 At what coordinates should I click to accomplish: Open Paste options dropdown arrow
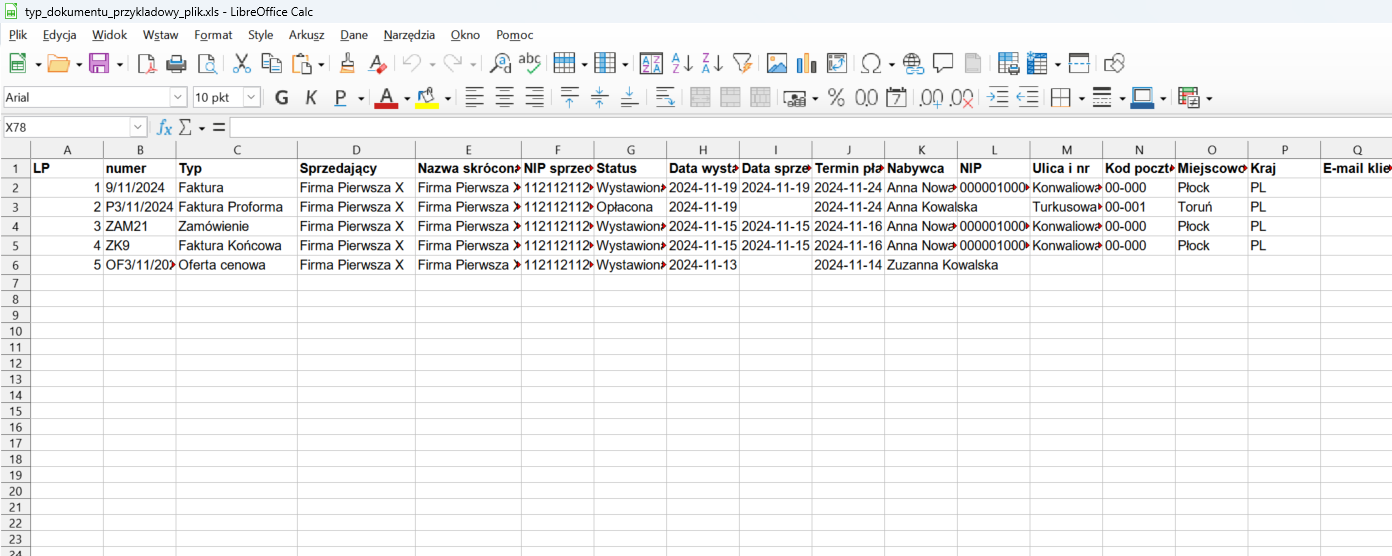click(x=319, y=64)
